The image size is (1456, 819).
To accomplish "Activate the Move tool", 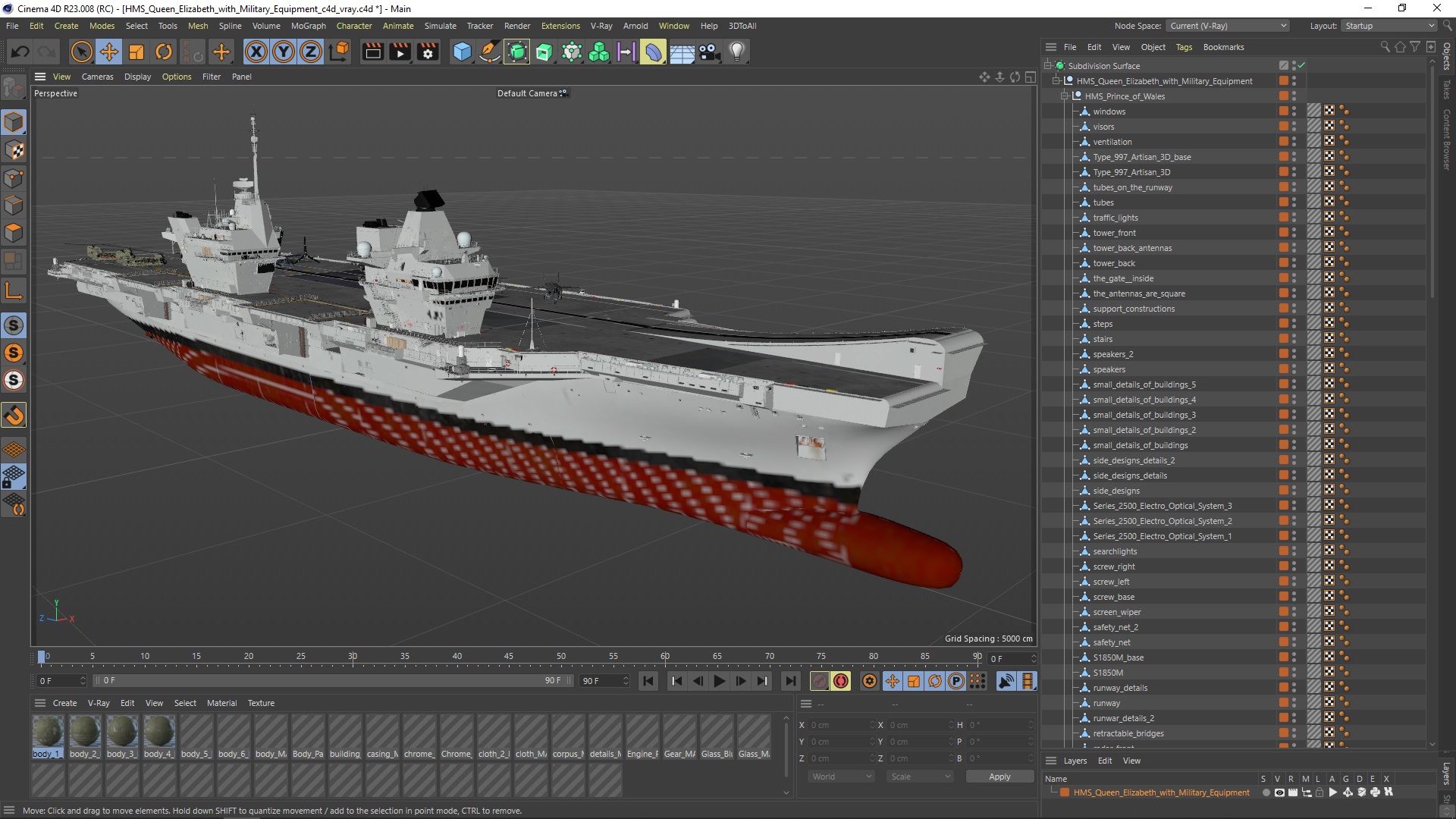I will click(x=109, y=52).
